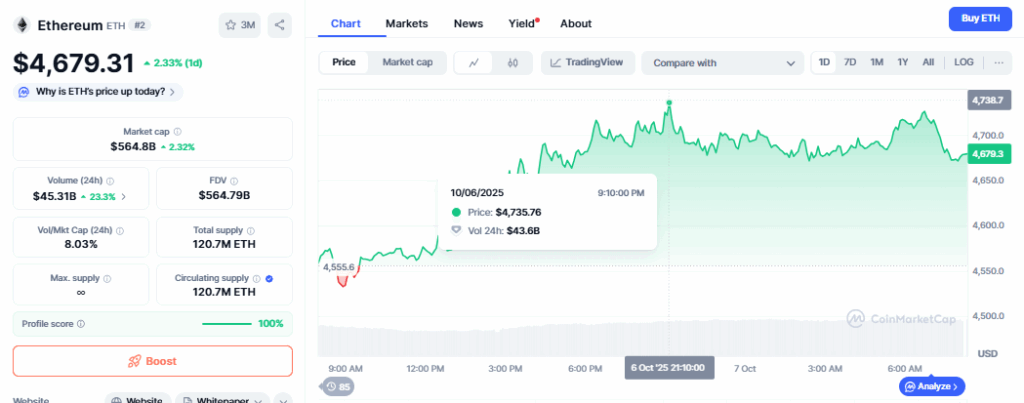Click the Market cap info icon

click(x=177, y=132)
